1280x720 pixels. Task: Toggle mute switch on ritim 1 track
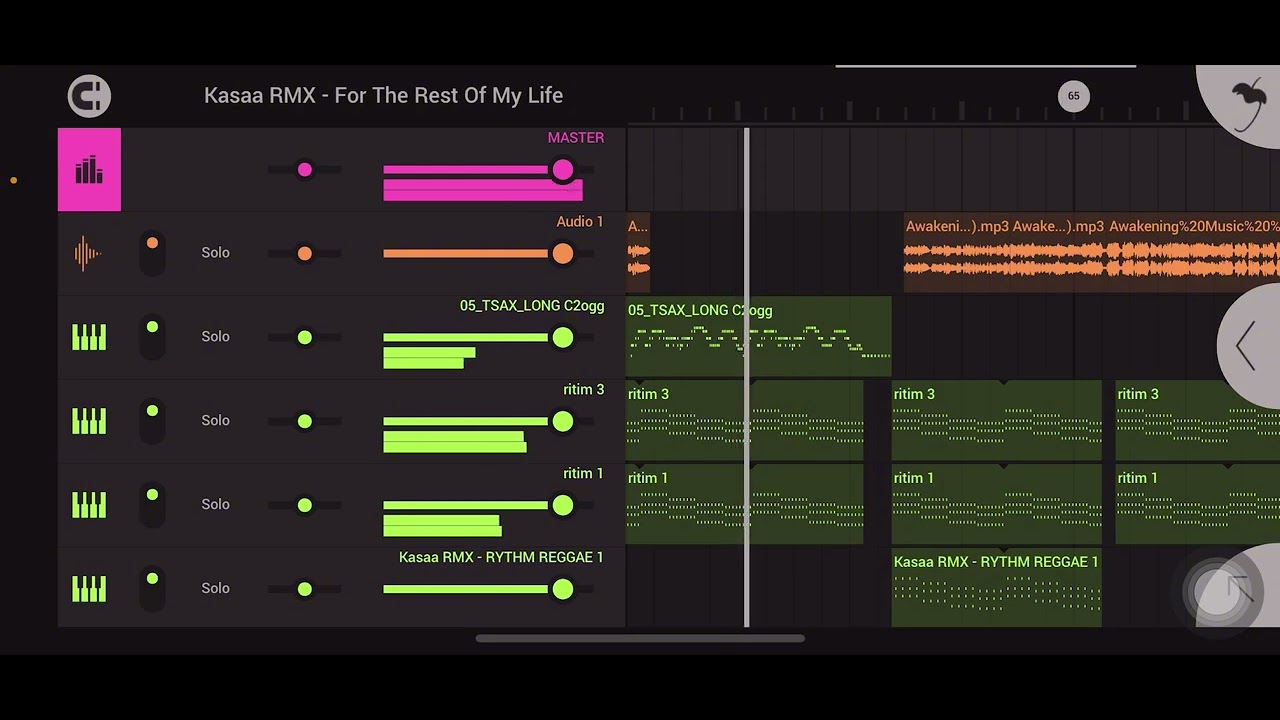click(x=152, y=505)
